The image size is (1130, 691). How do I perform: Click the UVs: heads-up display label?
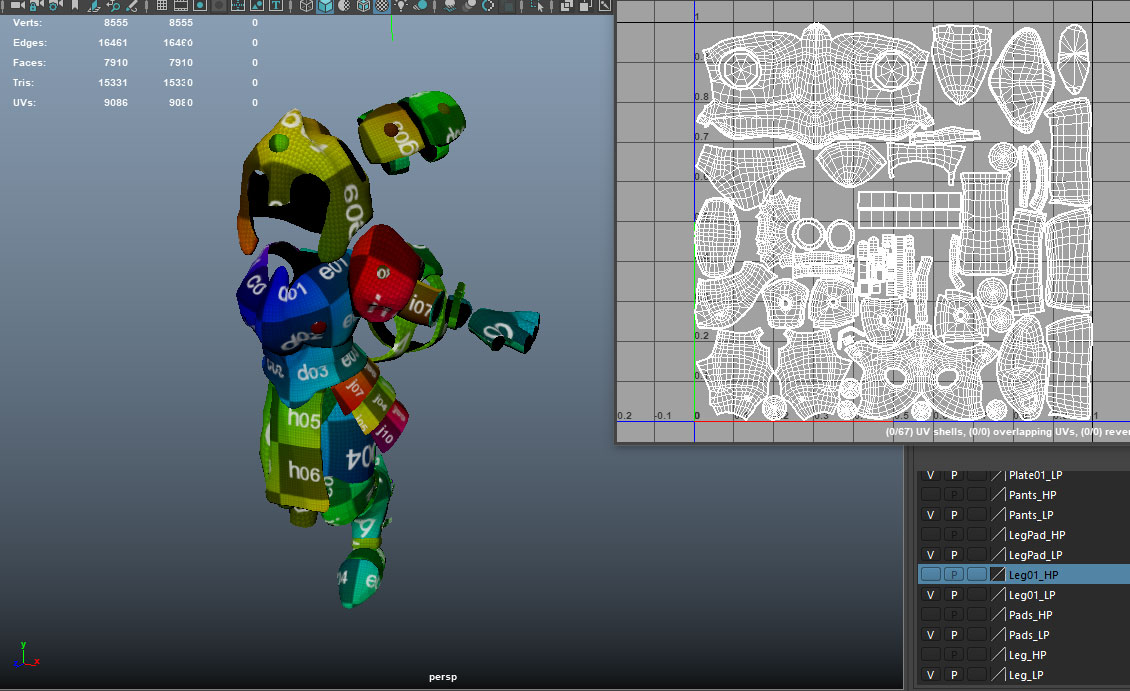24,102
